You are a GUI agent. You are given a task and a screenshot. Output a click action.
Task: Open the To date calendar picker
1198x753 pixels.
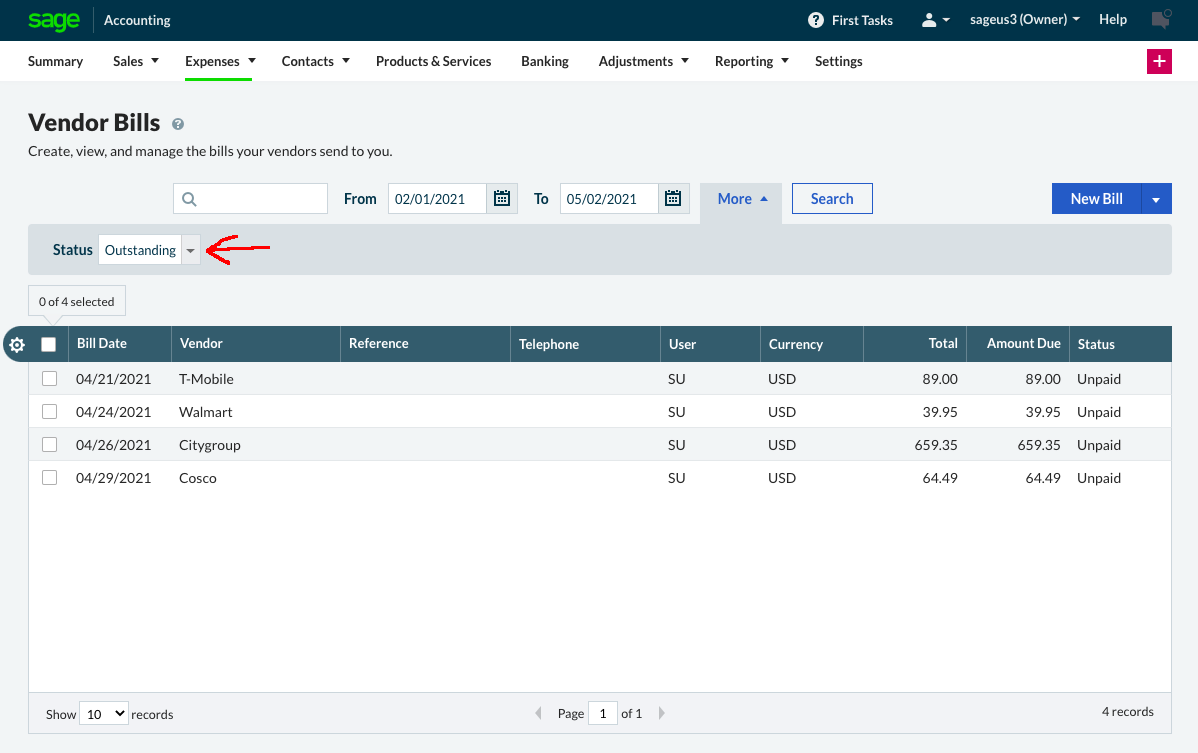pos(673,198)
